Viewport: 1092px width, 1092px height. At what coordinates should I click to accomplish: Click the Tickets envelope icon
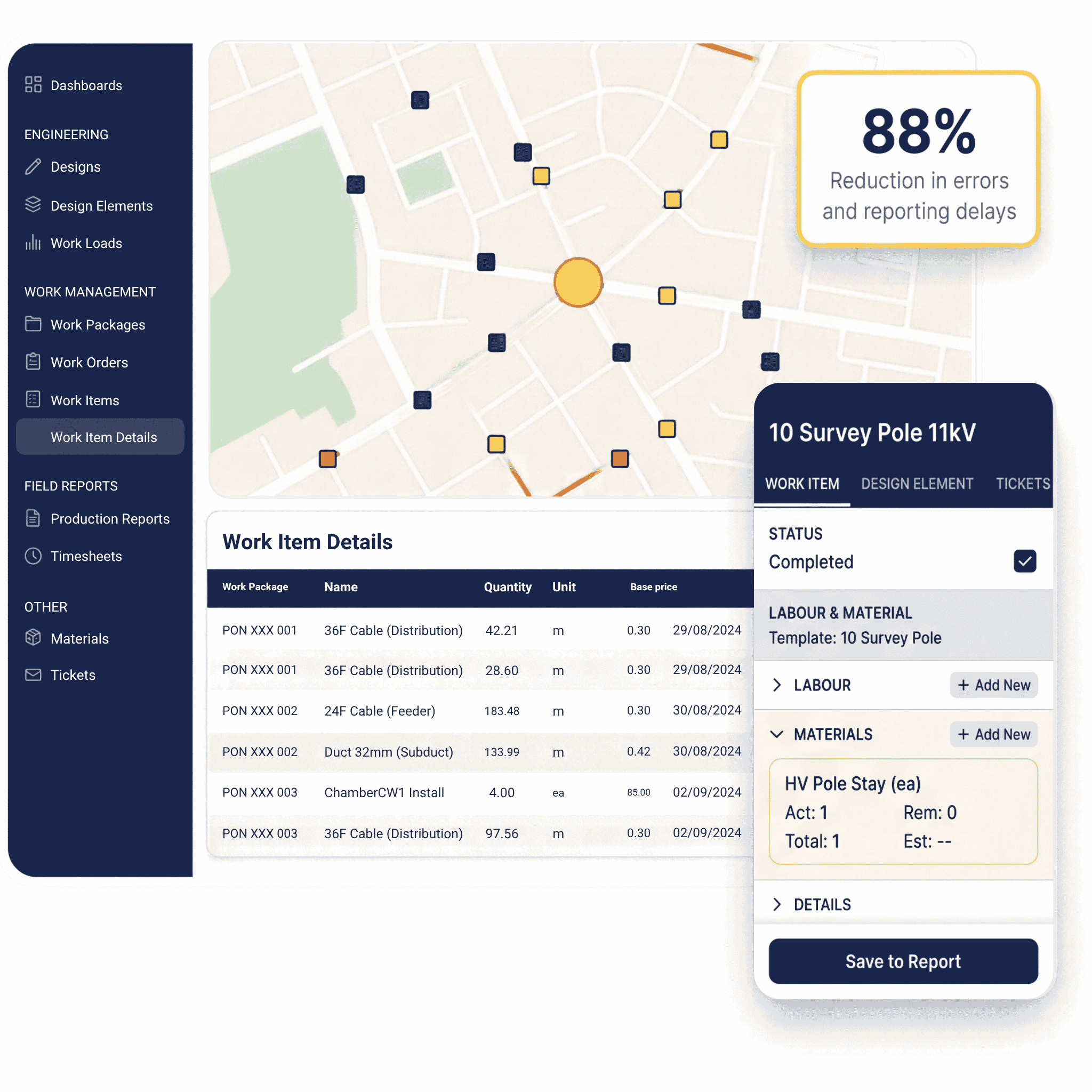click(34, 675)
